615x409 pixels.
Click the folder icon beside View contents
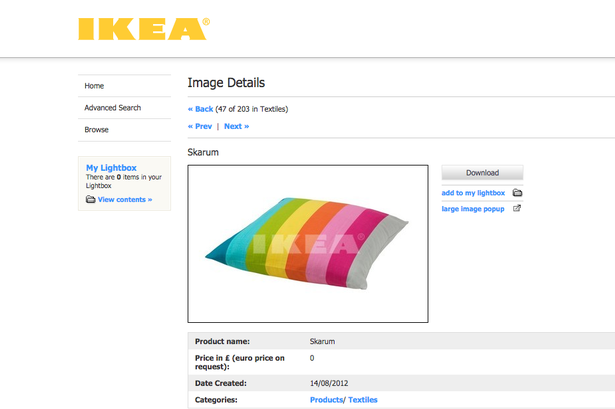[91, 200]
